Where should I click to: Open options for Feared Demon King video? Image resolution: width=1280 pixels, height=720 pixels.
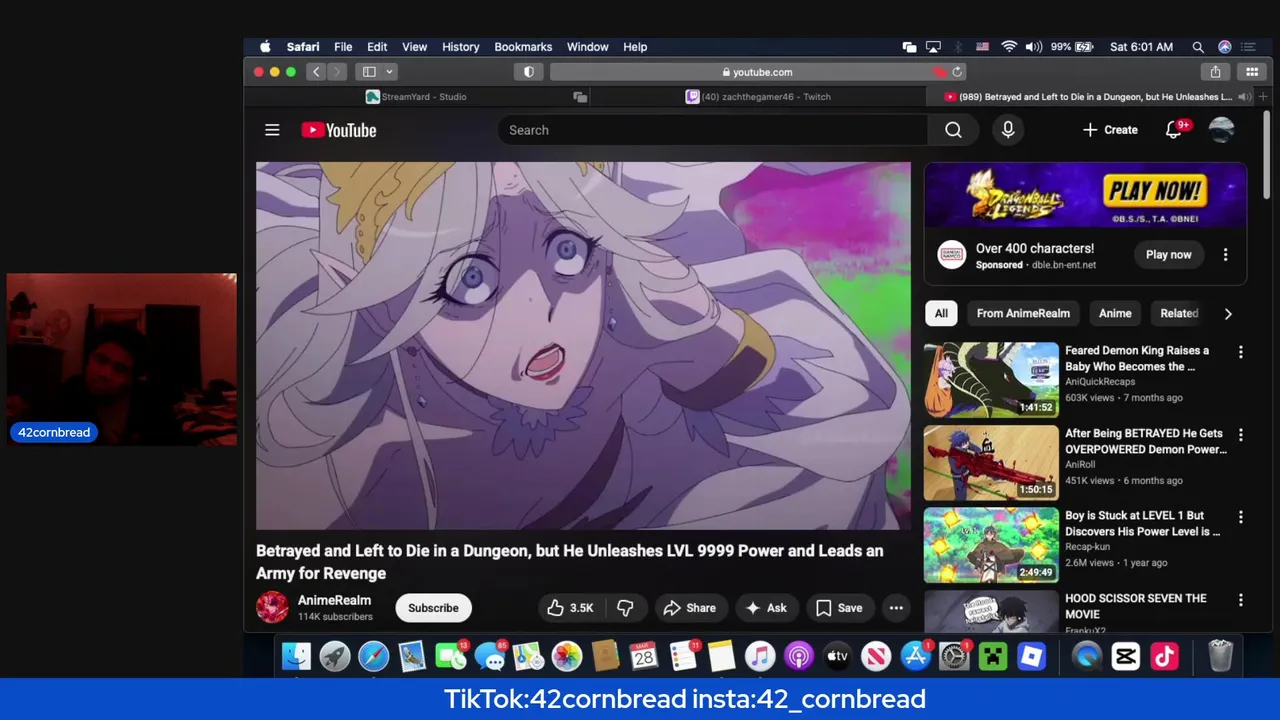pos(1241,352)
